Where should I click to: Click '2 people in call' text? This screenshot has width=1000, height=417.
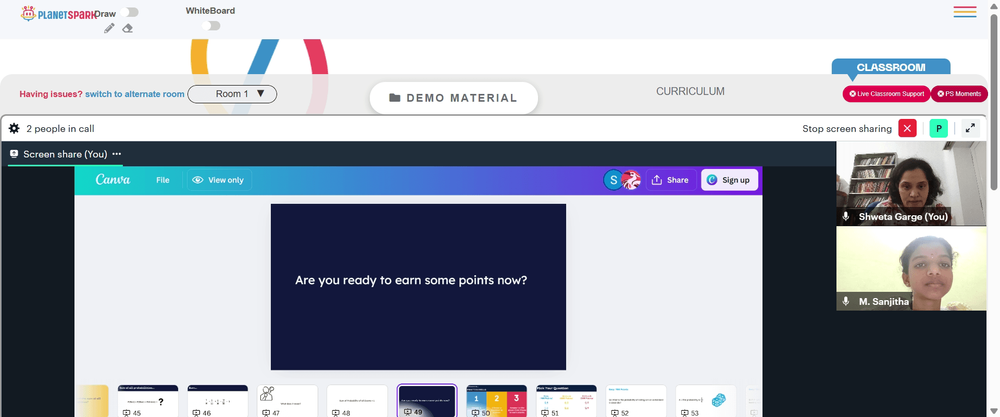(x=61, y=128)
